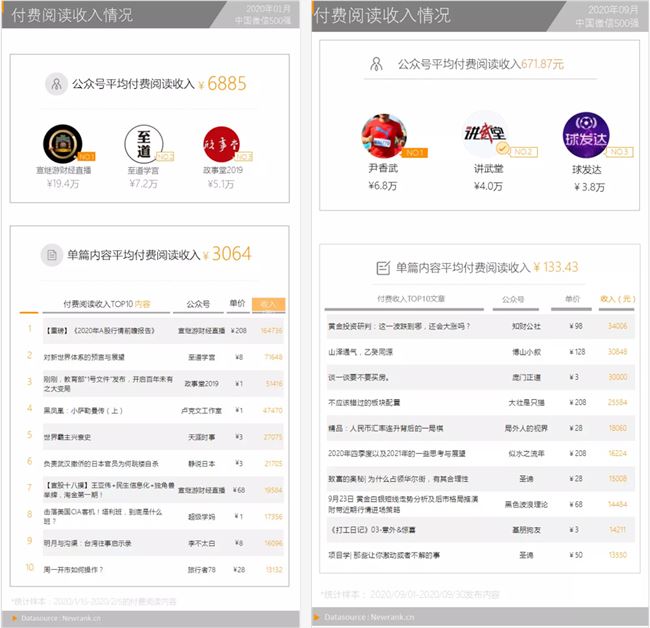The height and width of the screenshot is (628, 650).
Task: Click the ¥19.4万 income under the NO.1 account
Action: point(63,184)
